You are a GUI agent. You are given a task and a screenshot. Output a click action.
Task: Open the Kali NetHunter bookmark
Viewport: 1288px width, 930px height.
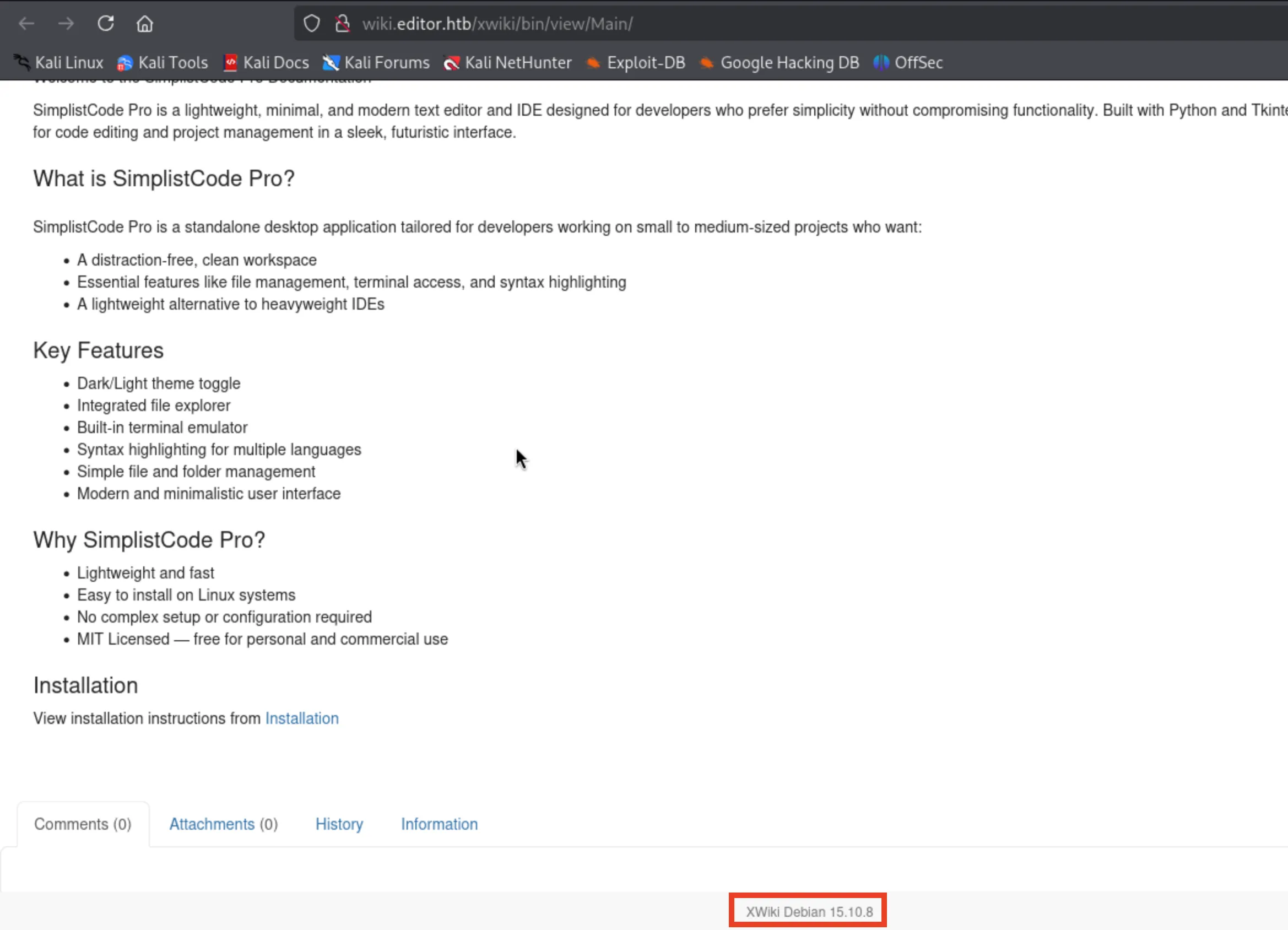[508, 62]
